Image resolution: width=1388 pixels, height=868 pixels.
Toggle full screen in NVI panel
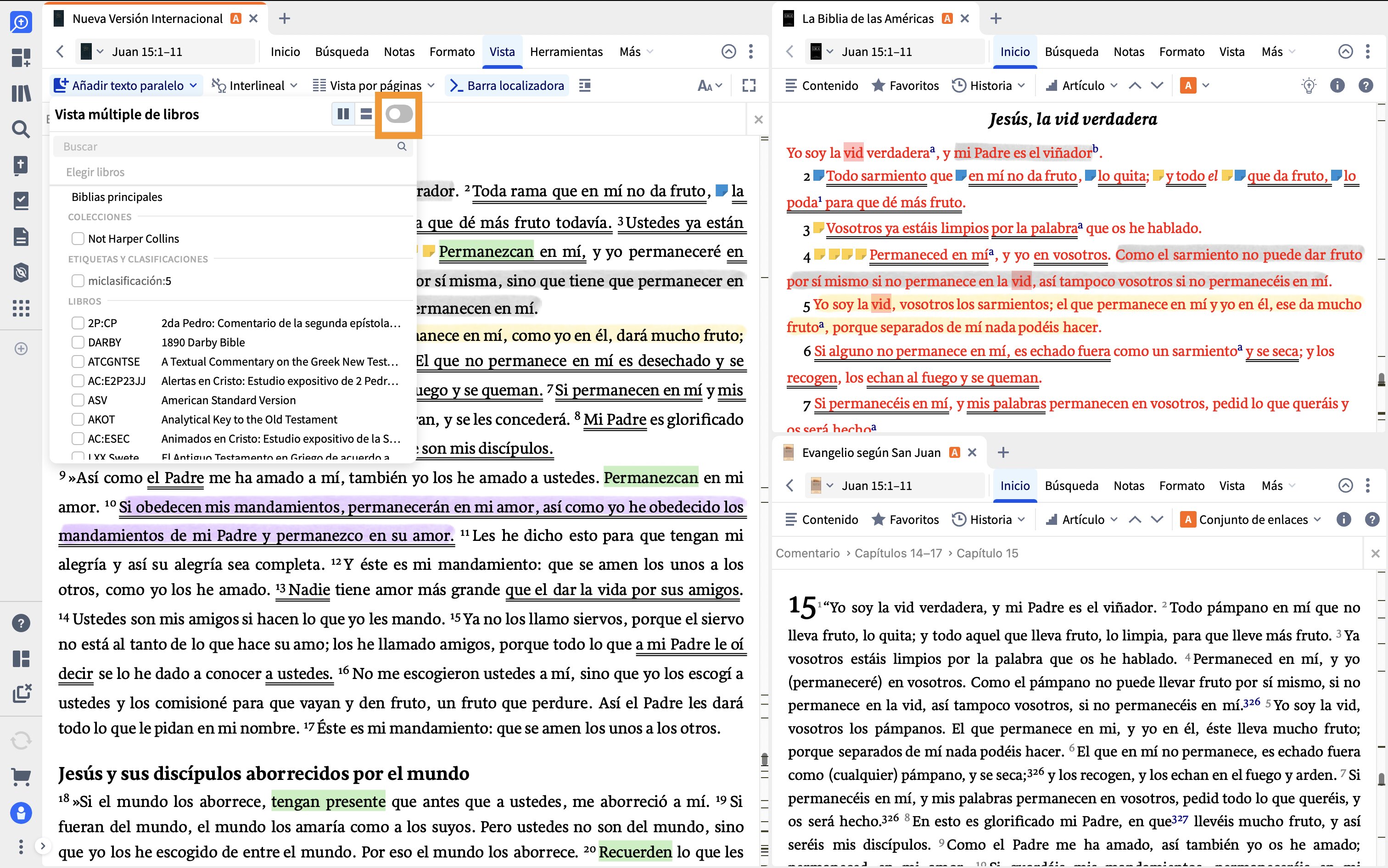748,85
